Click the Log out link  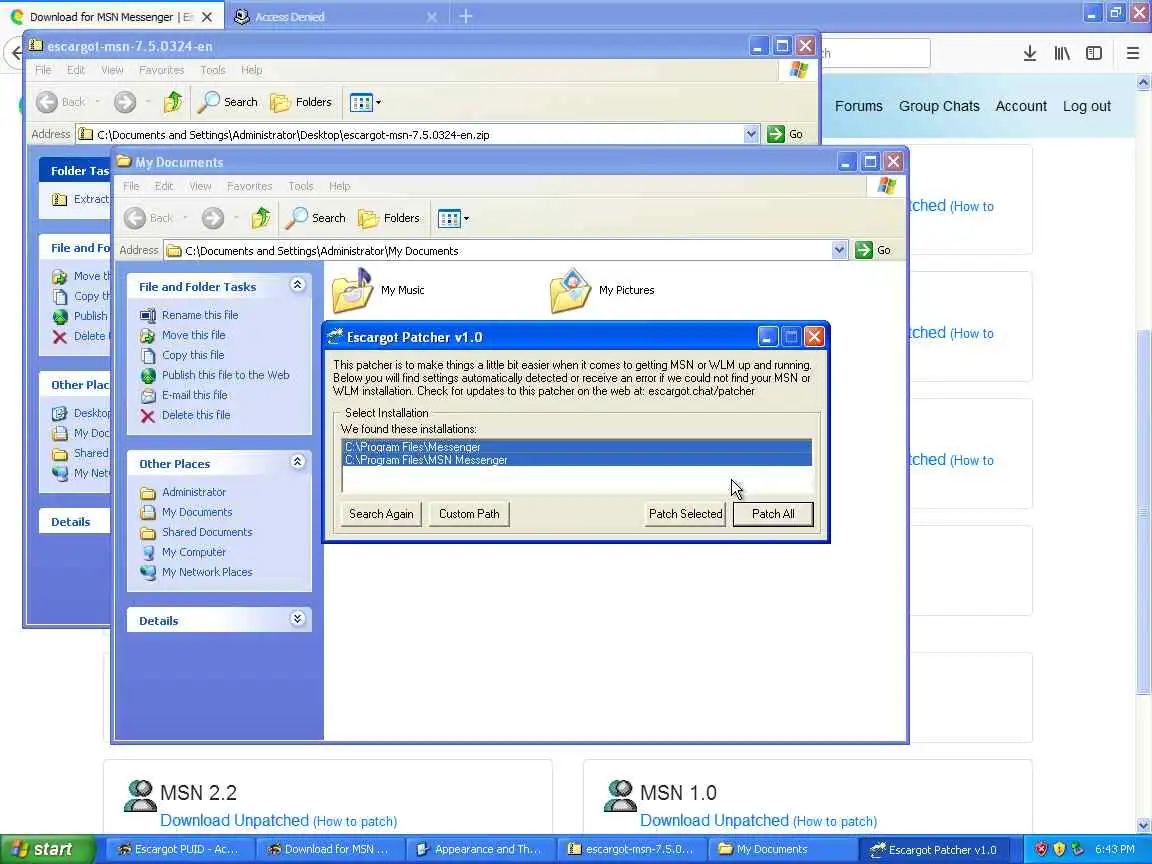1087,106
